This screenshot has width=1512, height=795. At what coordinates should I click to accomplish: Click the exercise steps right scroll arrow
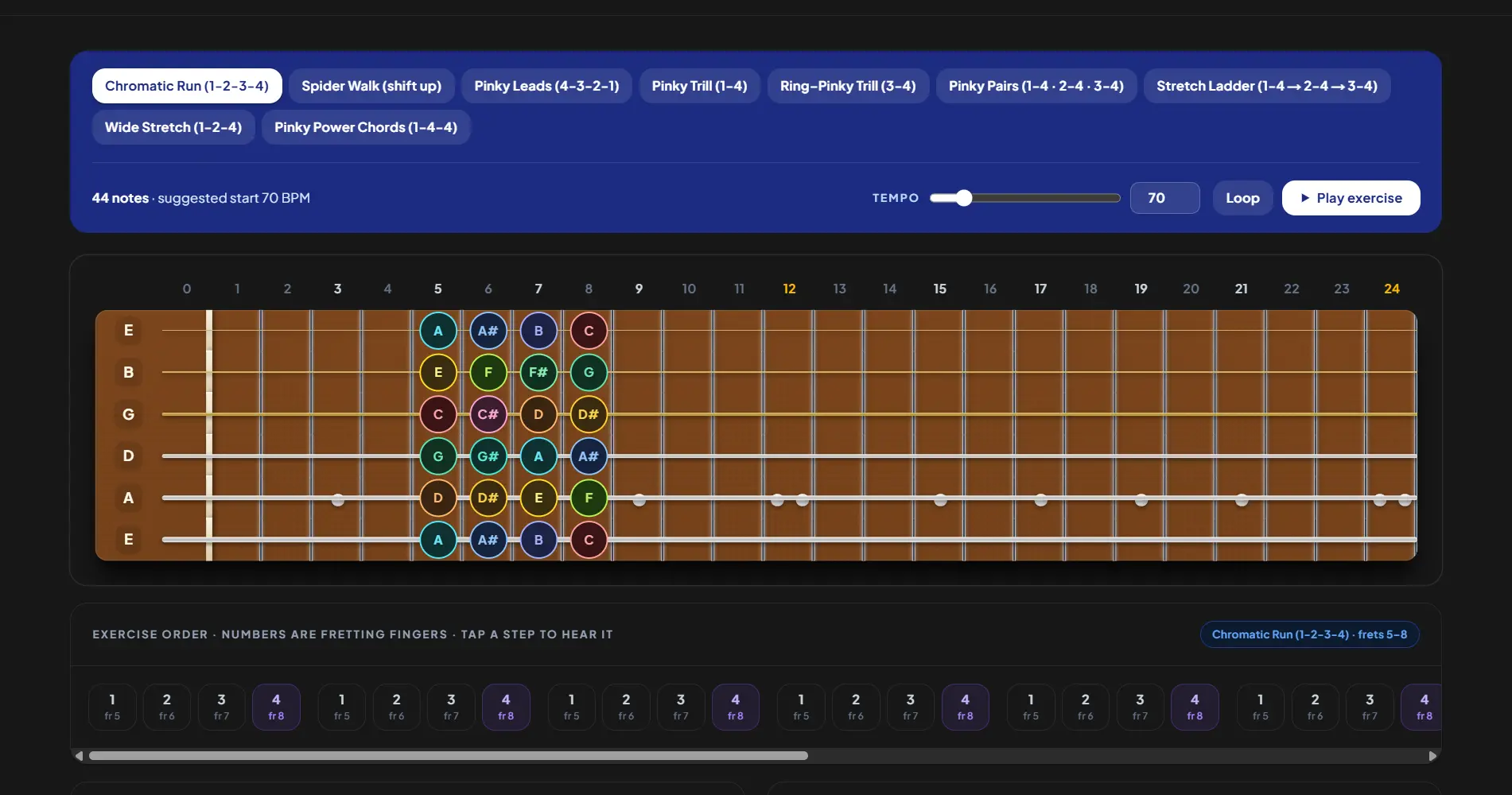[1432, 756]
